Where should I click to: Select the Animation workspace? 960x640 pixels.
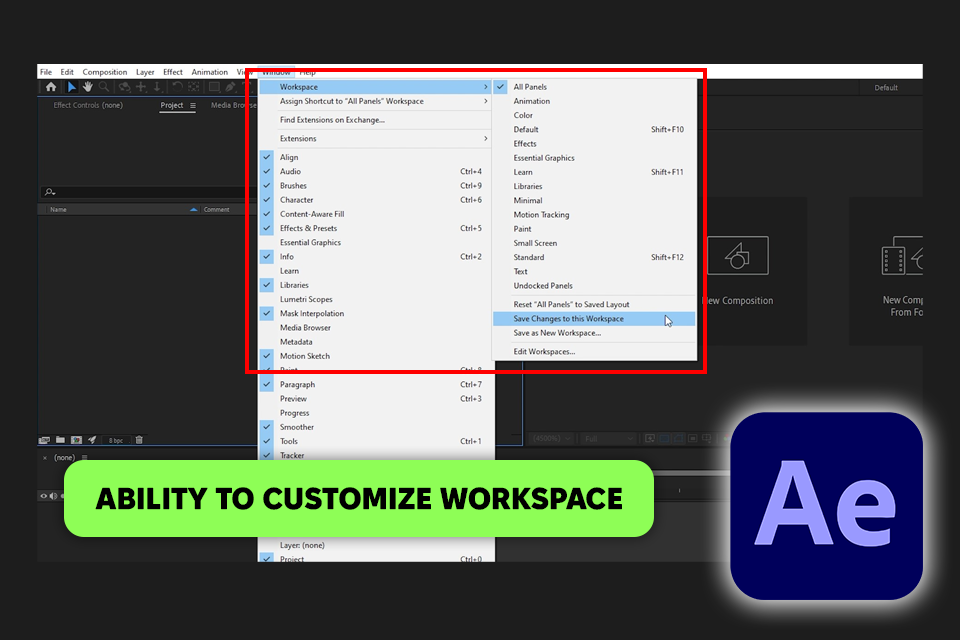coord(594,101)
